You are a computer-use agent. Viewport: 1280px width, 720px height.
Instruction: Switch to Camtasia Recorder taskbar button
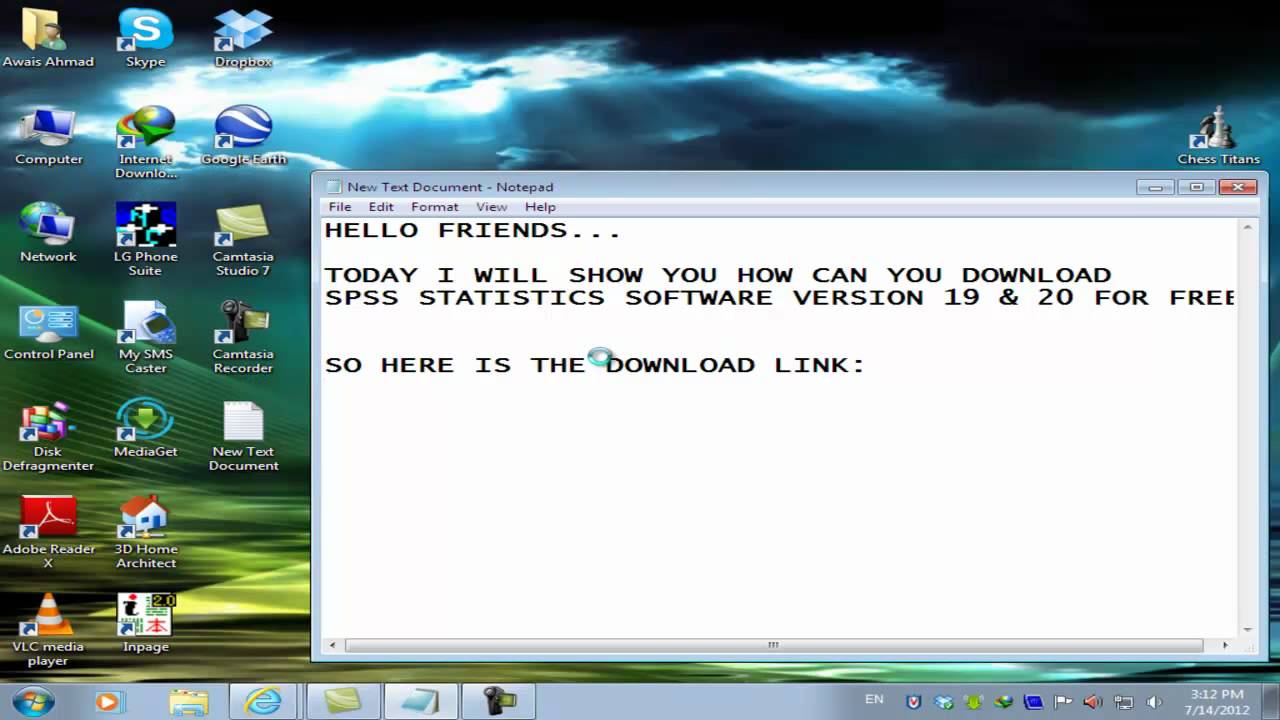click(x=499, y=701)
